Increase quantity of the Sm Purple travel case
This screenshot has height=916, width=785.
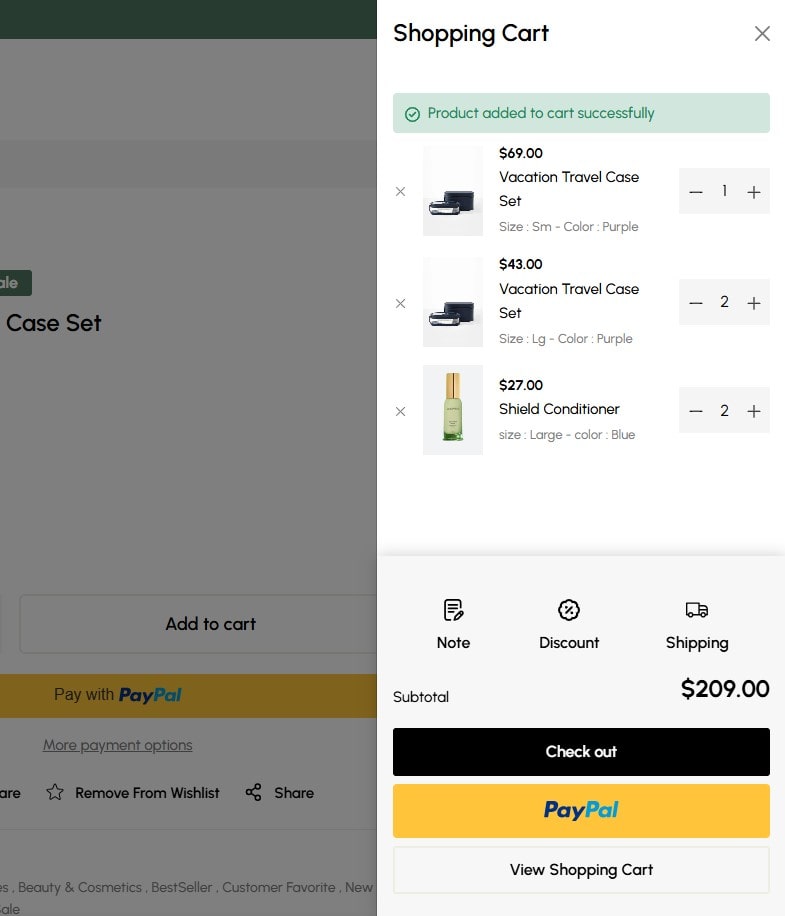coord(753,192)
